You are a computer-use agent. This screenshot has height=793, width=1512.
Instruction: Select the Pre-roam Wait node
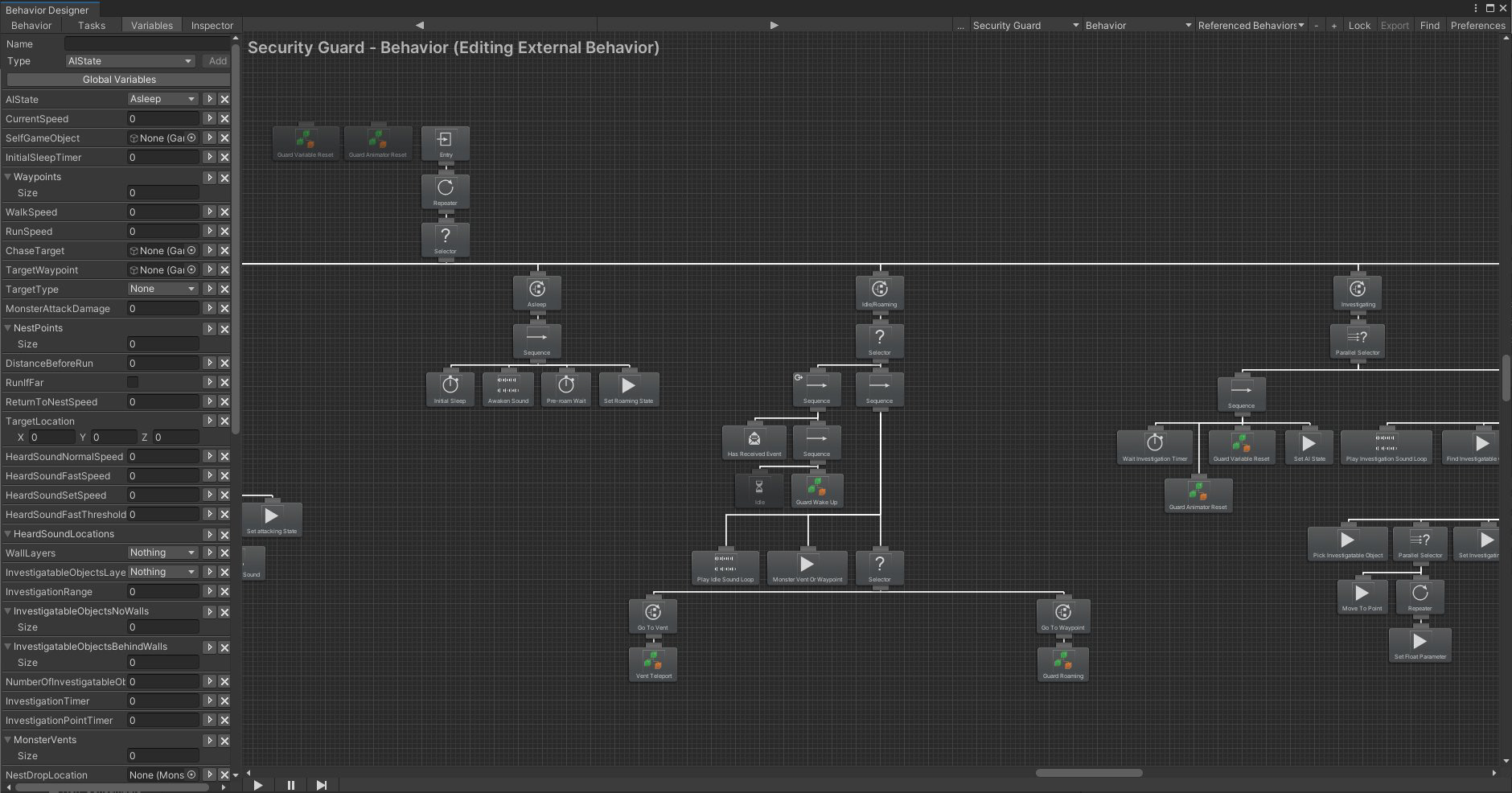tap(566, 389)
